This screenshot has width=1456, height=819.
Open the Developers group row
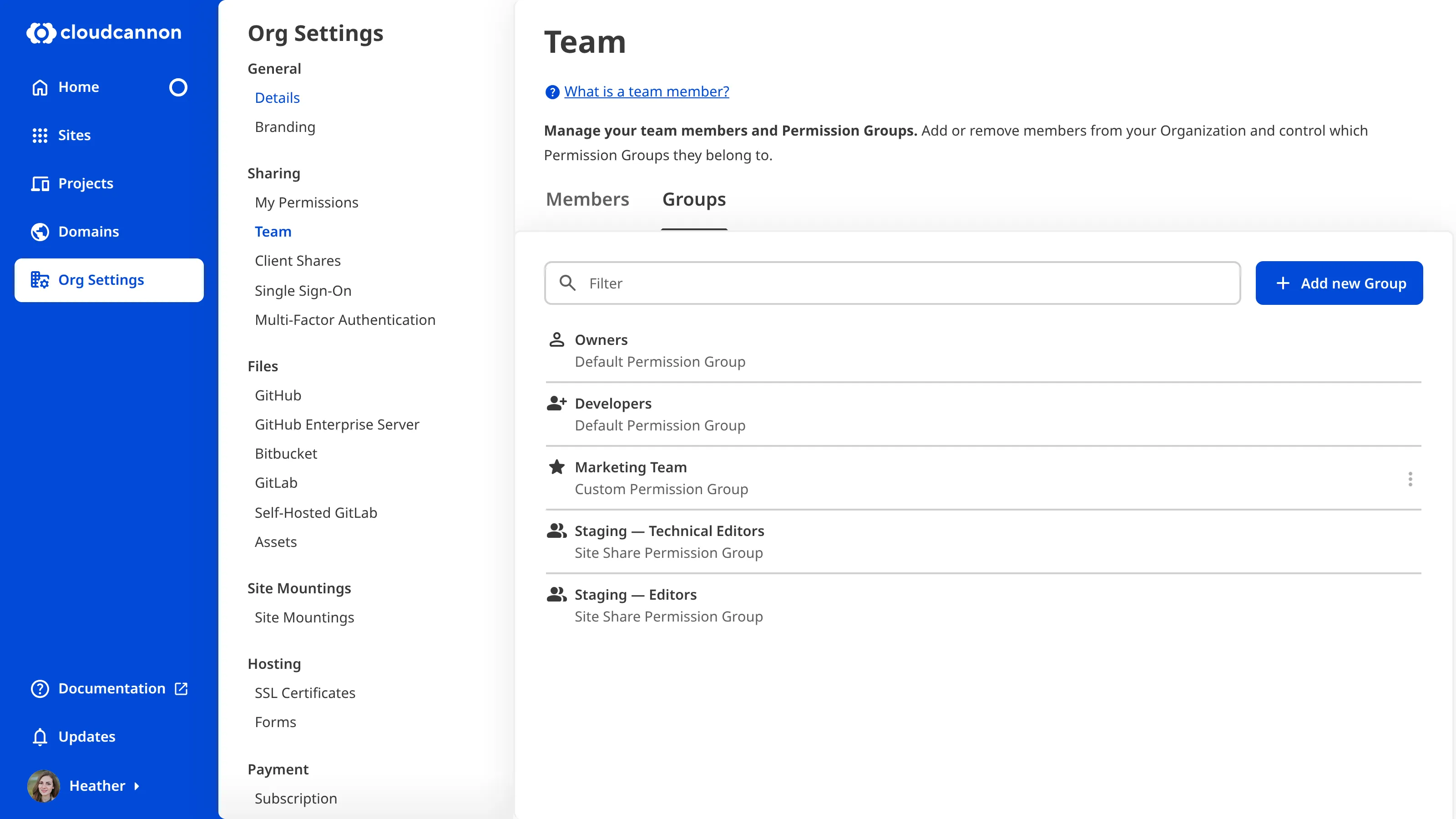(983, 415)
